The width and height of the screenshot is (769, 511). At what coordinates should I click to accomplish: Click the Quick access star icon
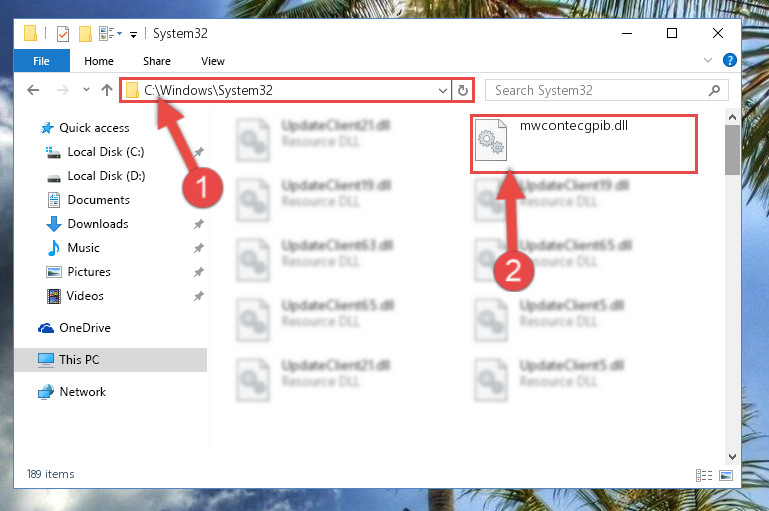[47, 128]
